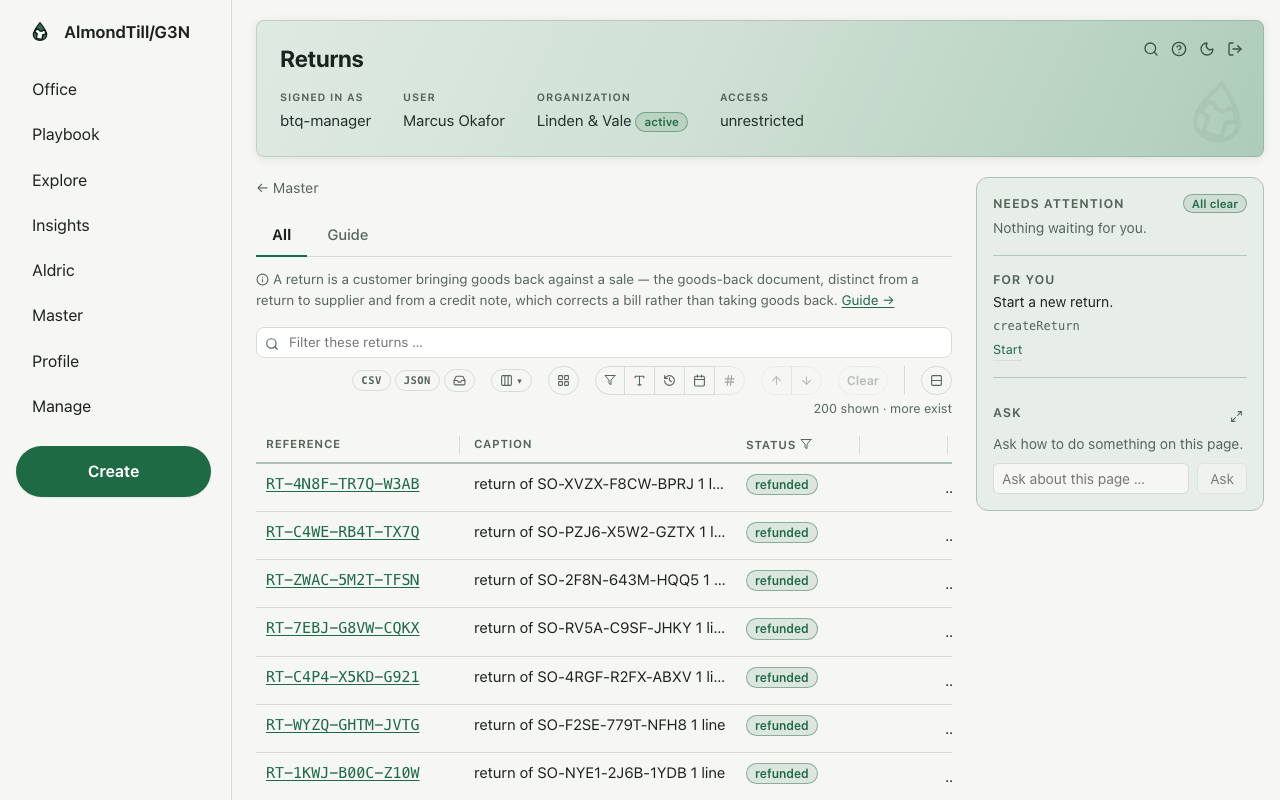The width and height of the screenshot is (1280, 800).
Task: Click the down arrow sort icon
Action: [x=806, y=381]
